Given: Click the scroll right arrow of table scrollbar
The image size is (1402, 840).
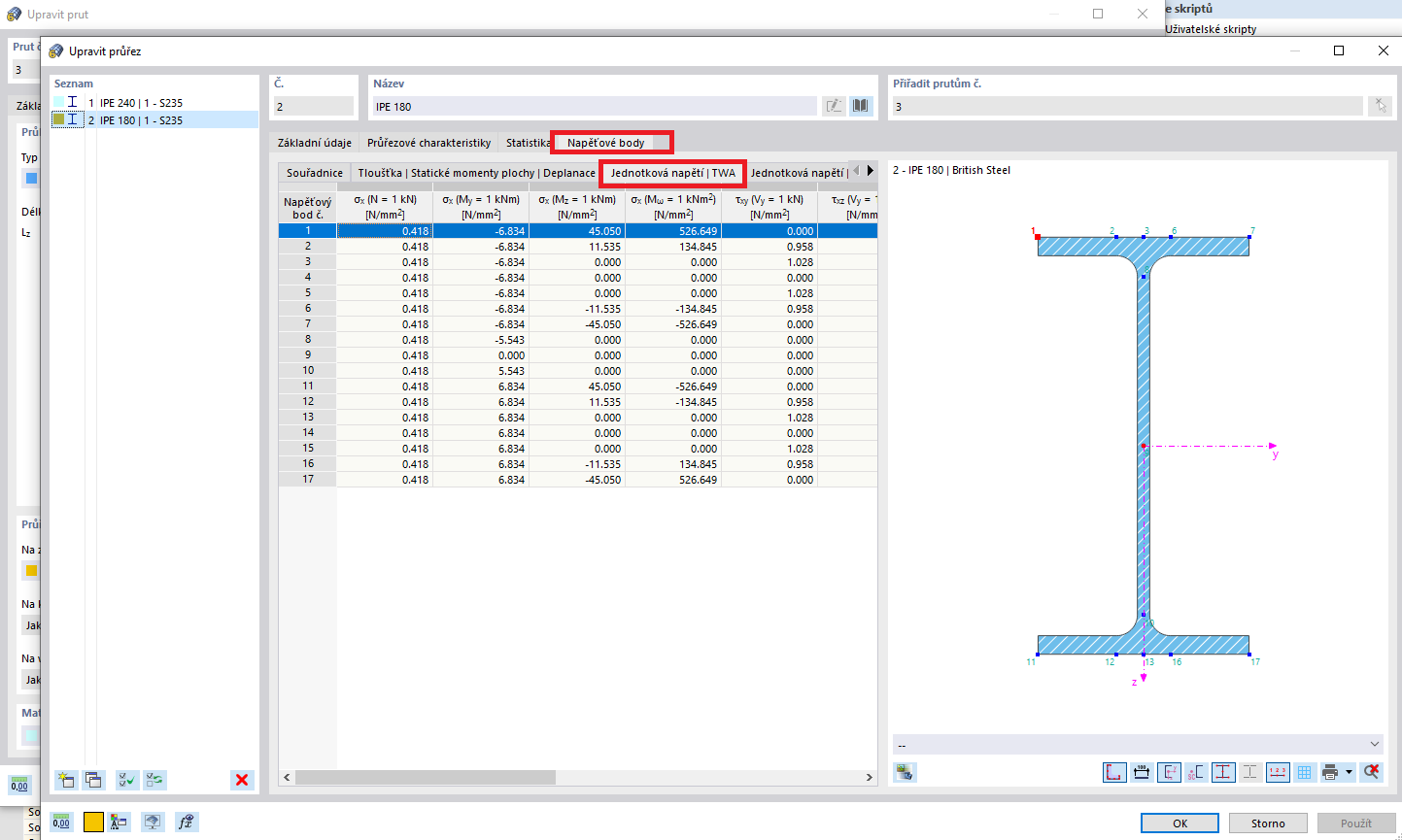Looking at the screenshot, I should tap(870, 778).
